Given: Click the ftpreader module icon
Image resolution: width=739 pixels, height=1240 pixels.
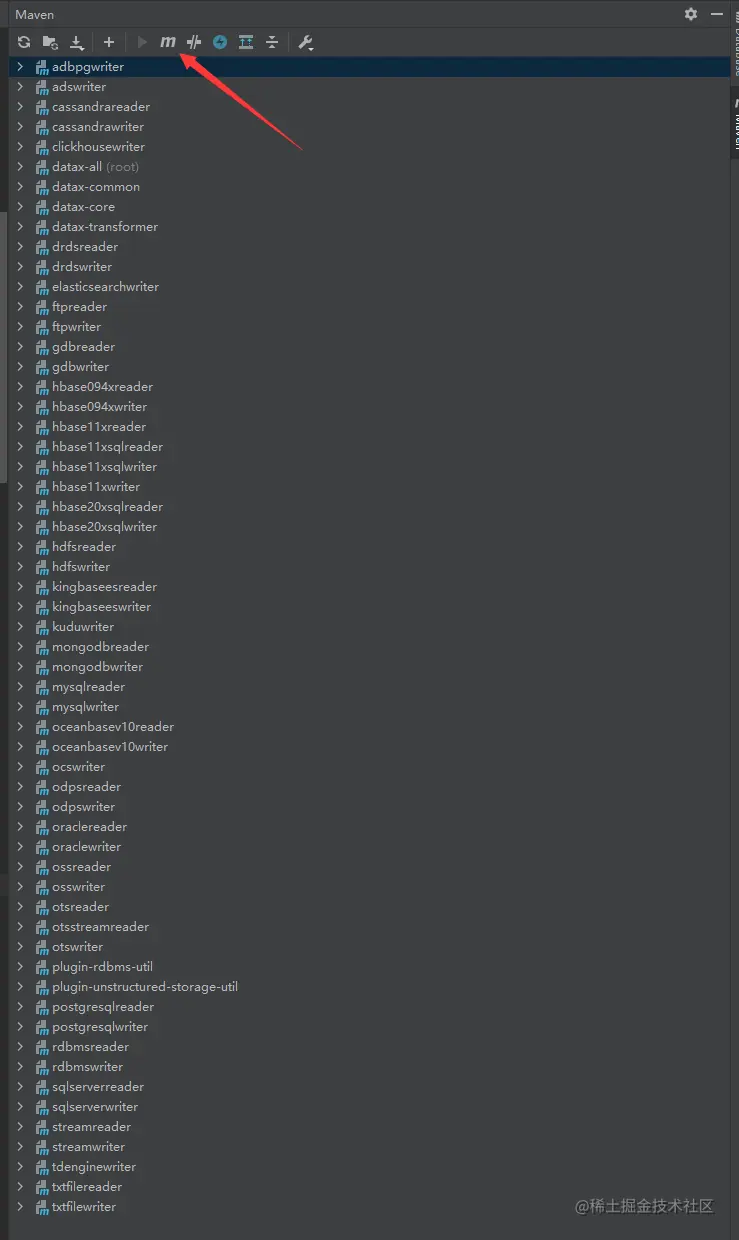Looking at the screenshot, I should click(42, 307).
